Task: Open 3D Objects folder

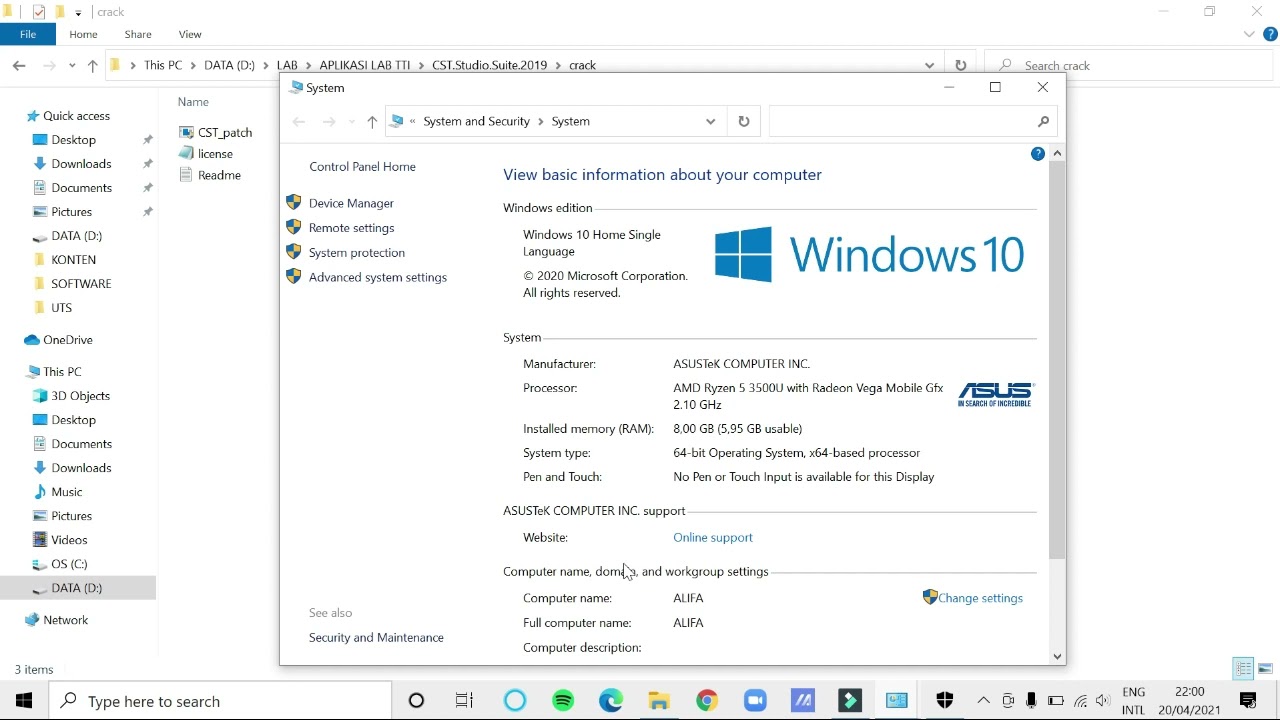Action: click(81, 396)
